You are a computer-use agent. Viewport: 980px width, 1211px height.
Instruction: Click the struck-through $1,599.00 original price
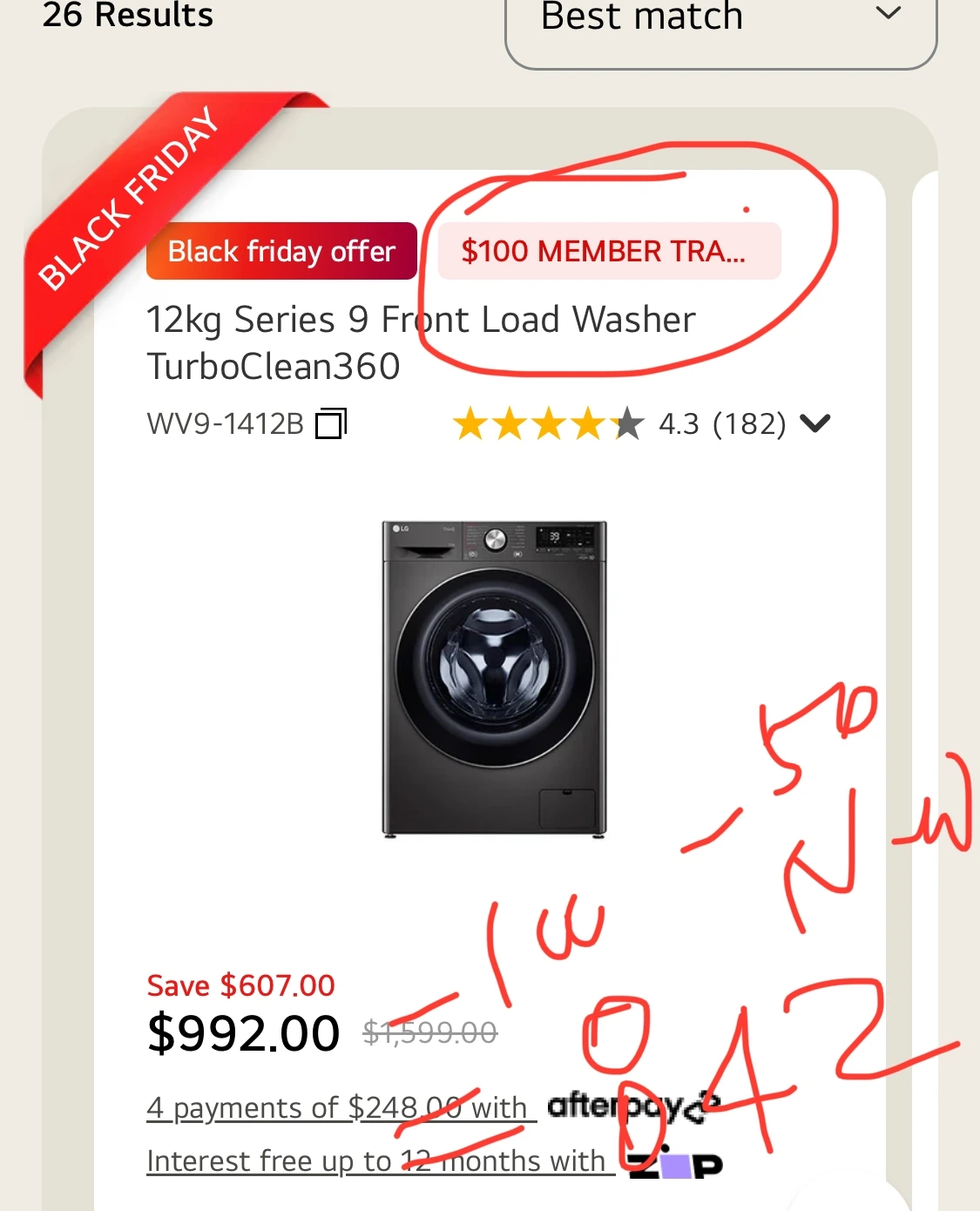coord(429,1033)
